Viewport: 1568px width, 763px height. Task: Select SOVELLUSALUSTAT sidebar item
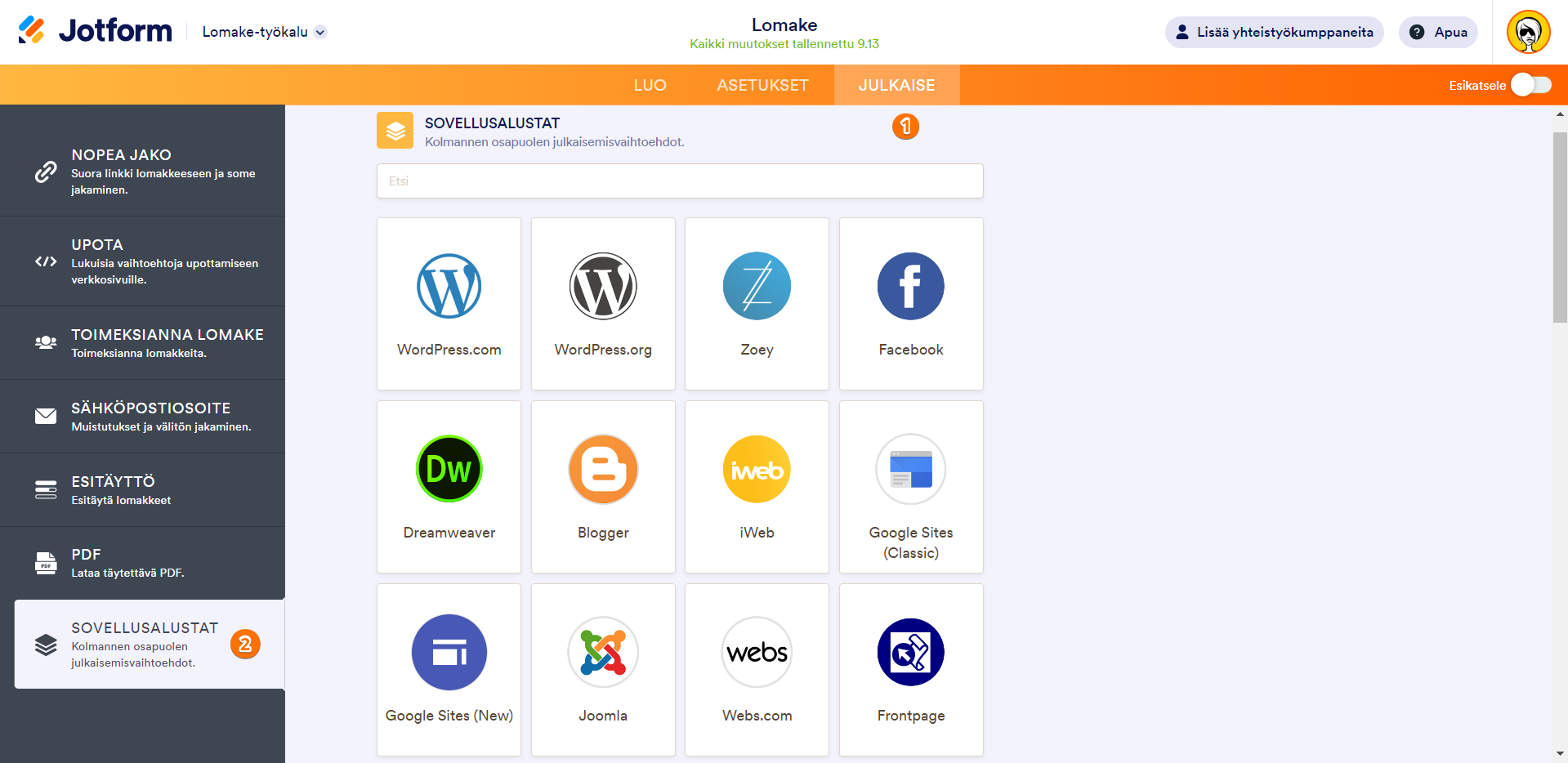[150, 644]
